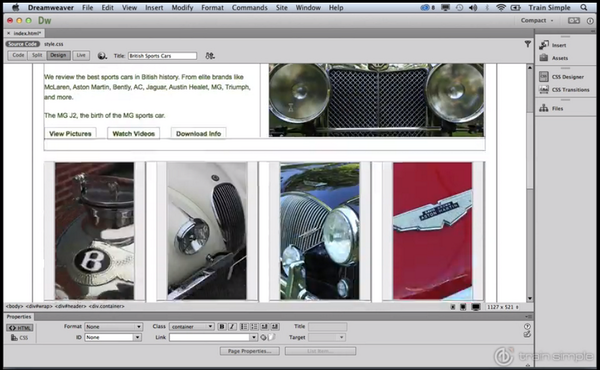Click the Point to File target icon
The image size is (600, 370).
[263, 337]
